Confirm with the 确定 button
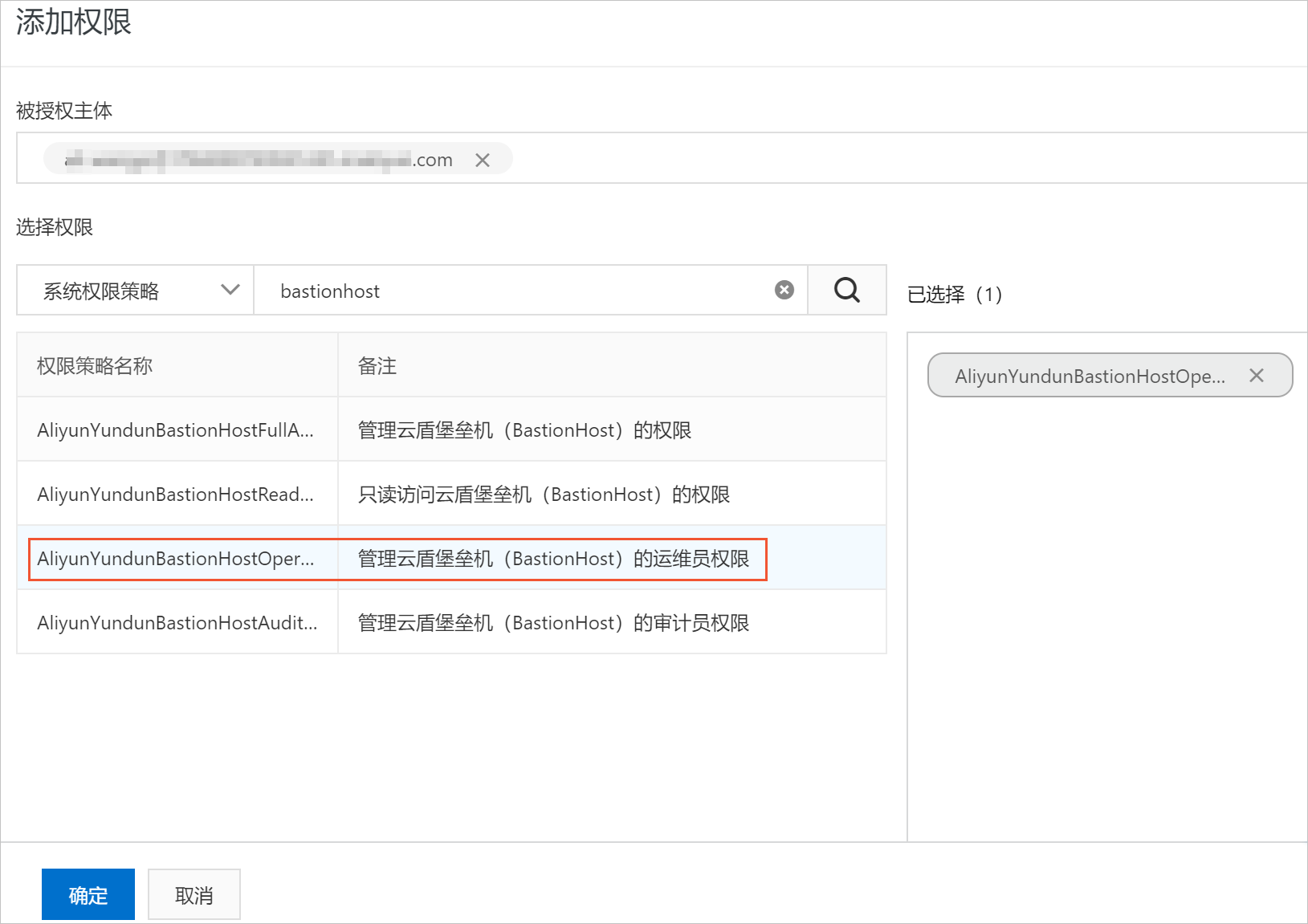This screenshot has height=924, width=1308. (x=88, y=894)
